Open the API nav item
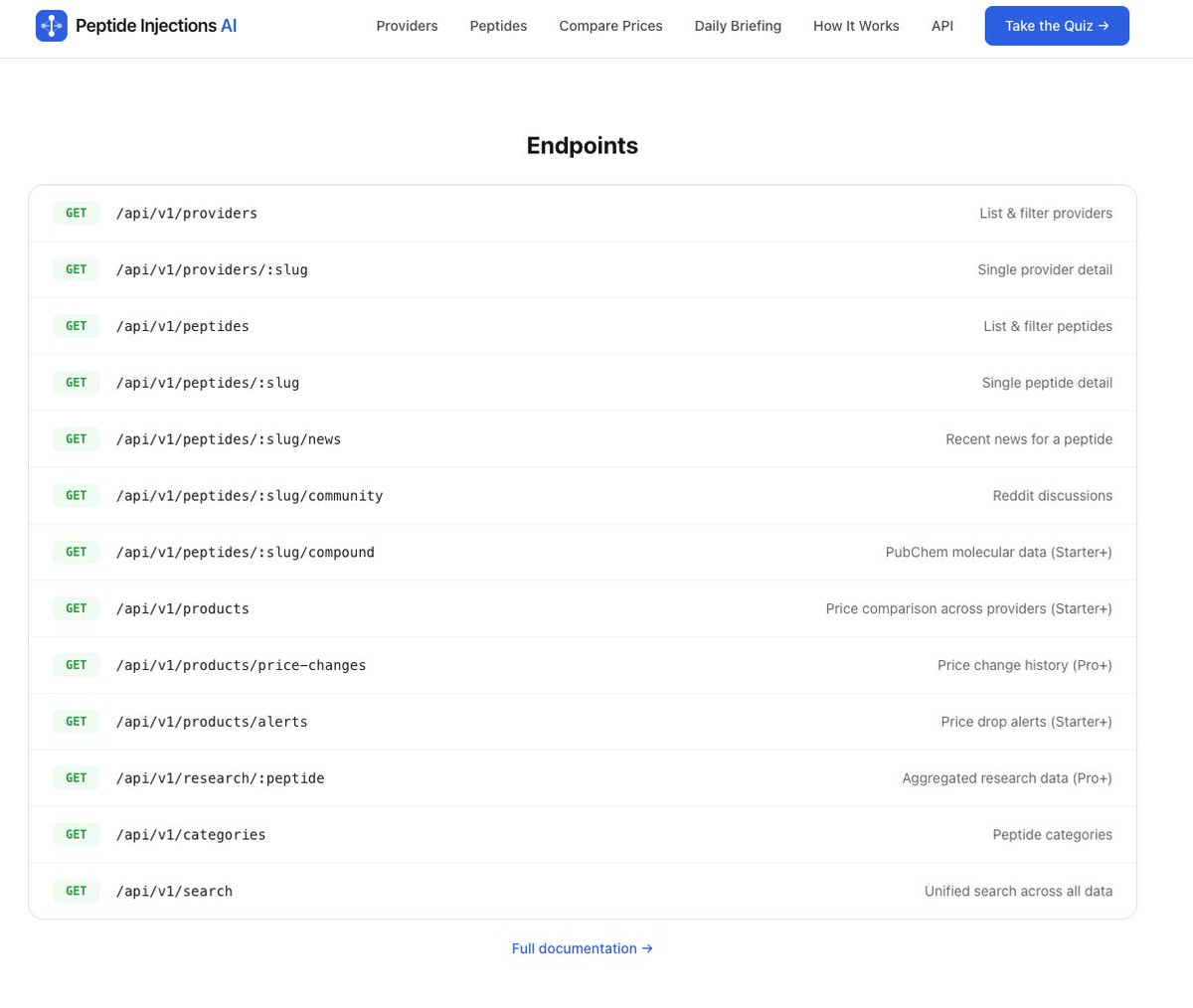This screenshot has height=1008, width=1193. (942, 26)
